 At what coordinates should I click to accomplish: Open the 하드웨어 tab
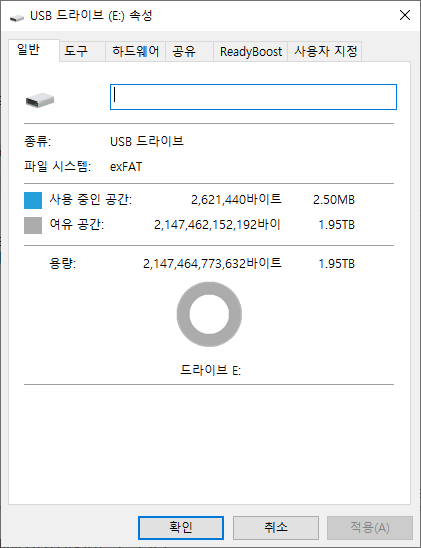(136, 52)
